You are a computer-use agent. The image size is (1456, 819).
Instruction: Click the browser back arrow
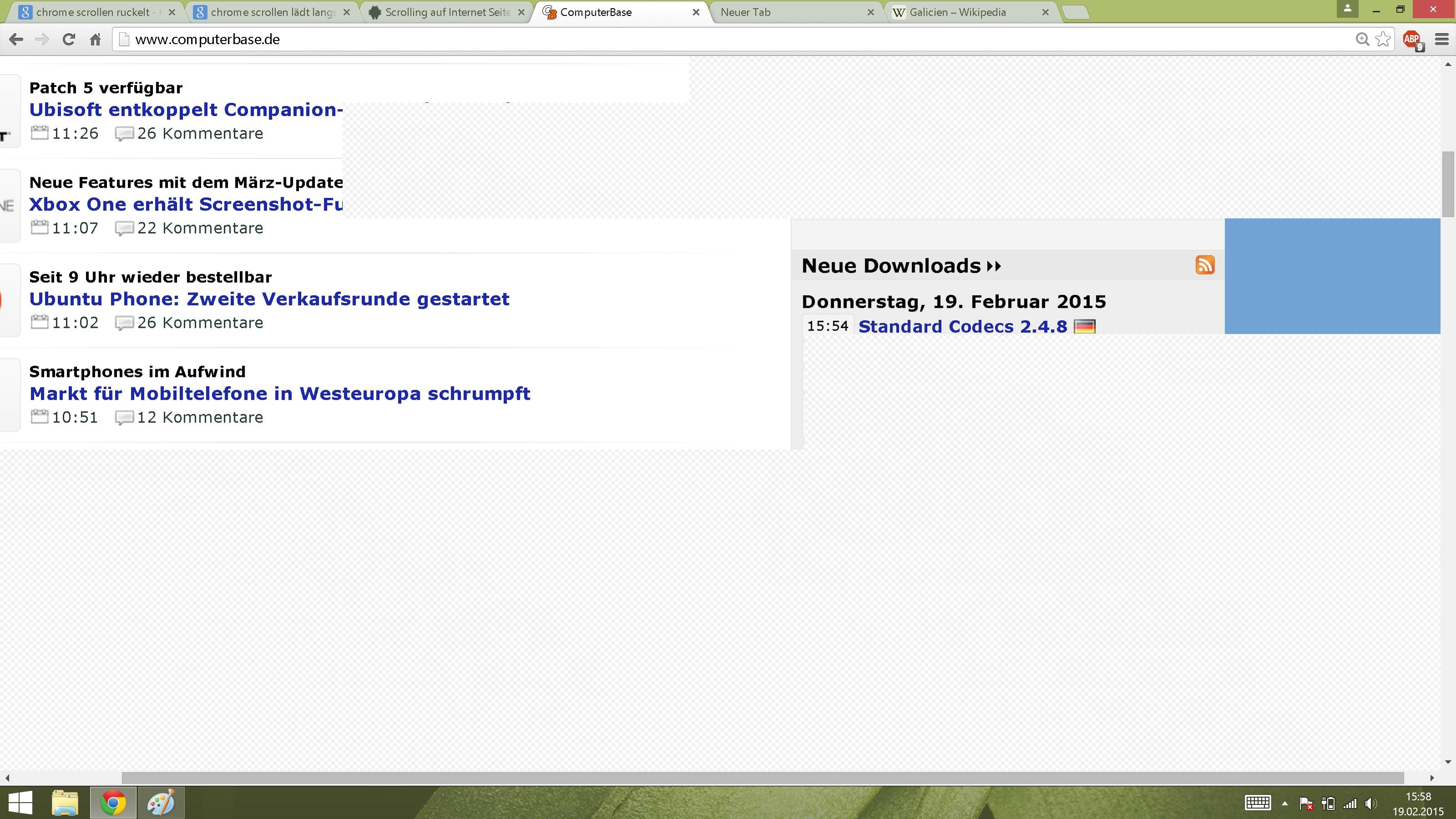point(16,39)
